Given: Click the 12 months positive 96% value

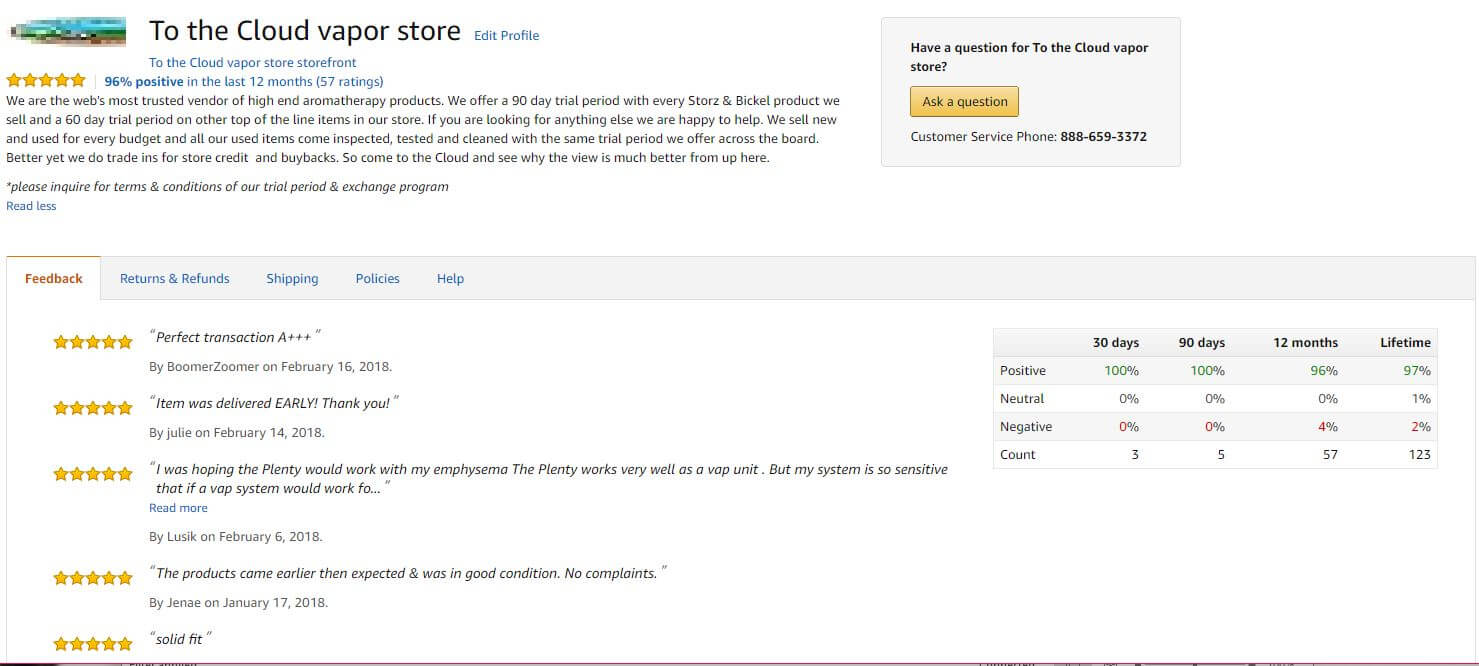Looking at the screenshot, I should [x=1323, y=371].
